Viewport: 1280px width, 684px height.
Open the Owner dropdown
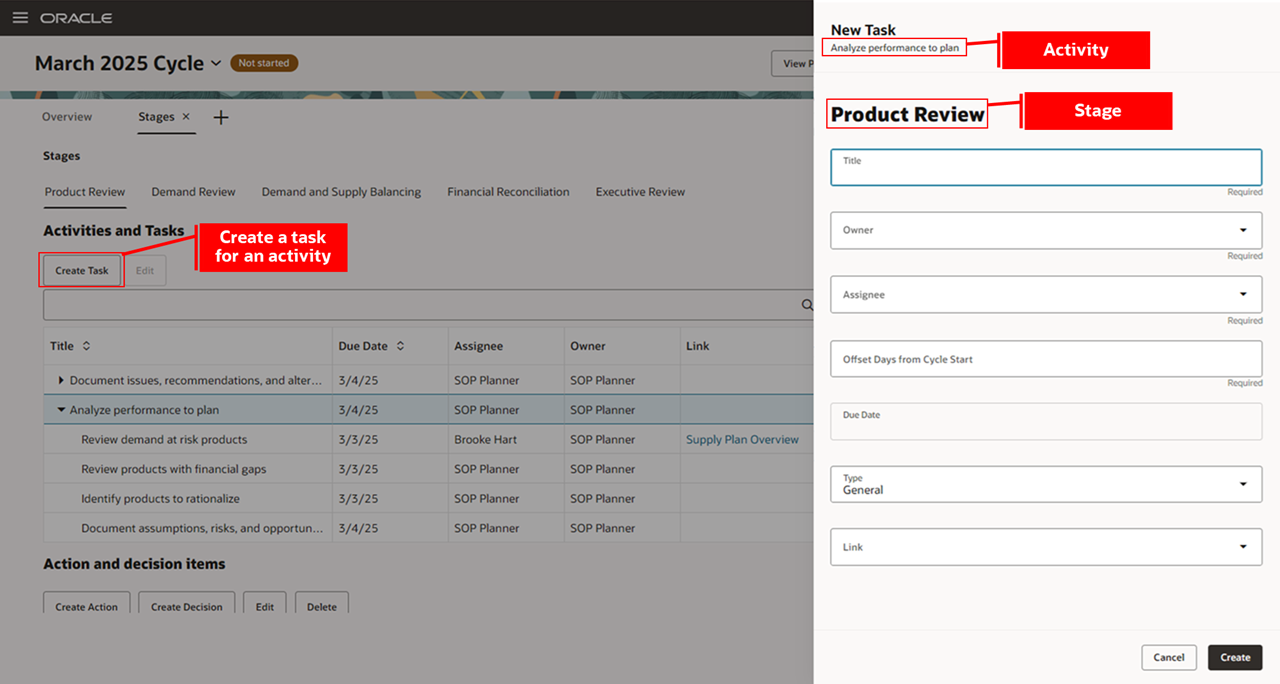pos(1046,230)
